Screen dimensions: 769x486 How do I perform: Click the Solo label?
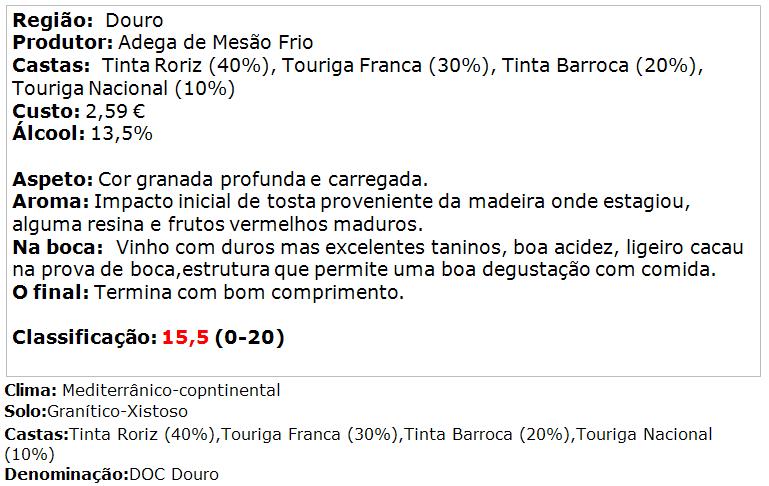[x=26, y=411]
